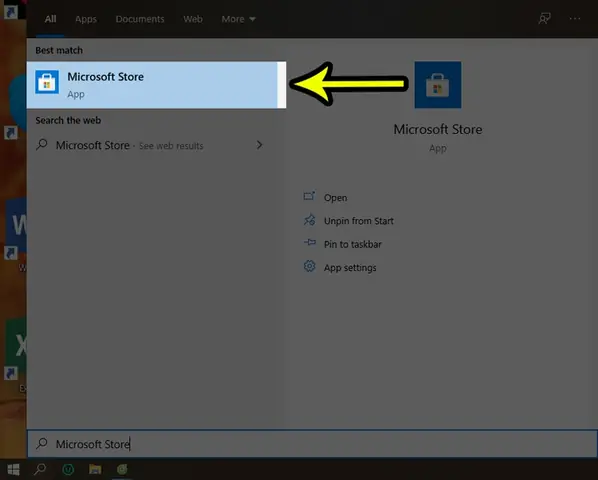The height and width of the screenshot is (480, 598).
Task: Click the Open icon in the preview pane
Action: (x=309, y=197)
